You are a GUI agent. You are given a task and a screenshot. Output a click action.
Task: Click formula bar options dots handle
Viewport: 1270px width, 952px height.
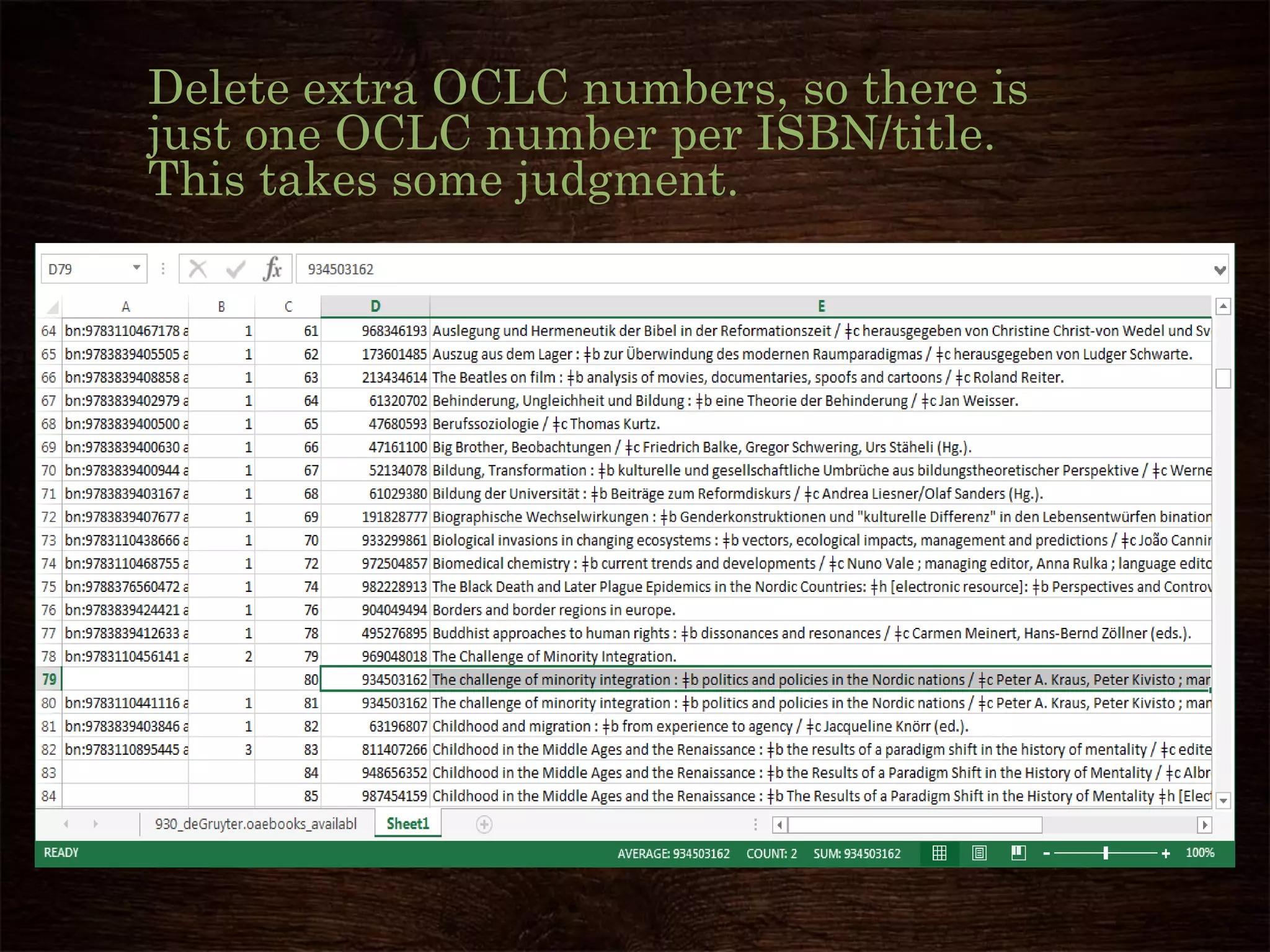(163, 269)
